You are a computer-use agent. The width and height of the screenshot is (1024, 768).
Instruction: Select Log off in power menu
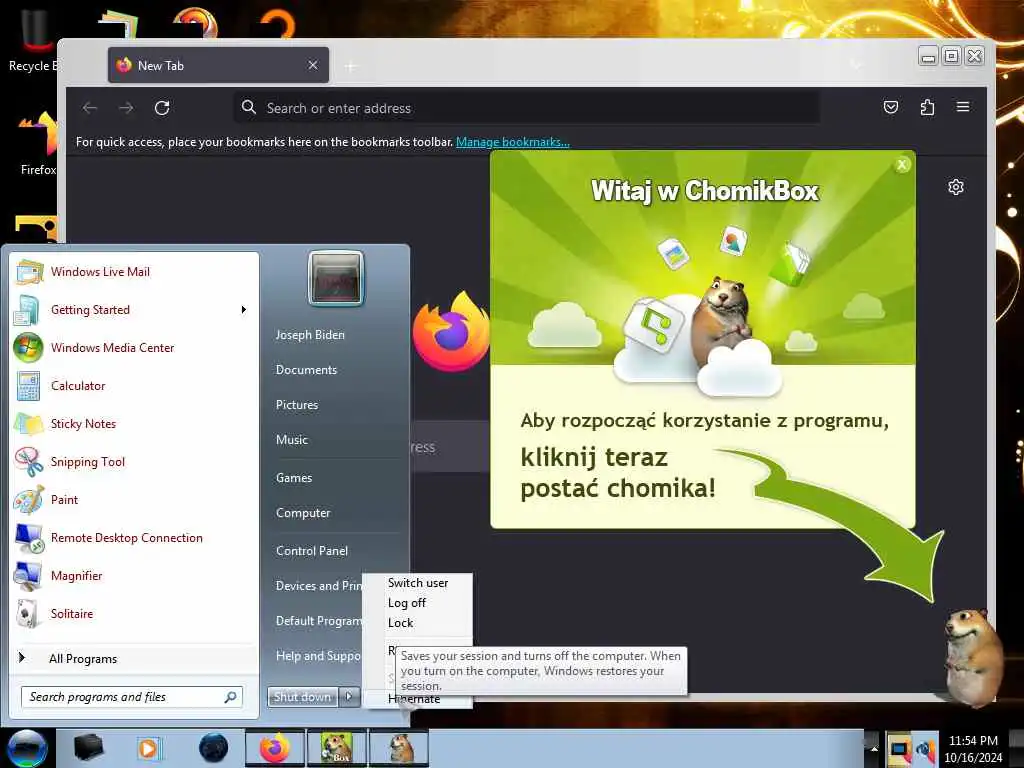407,603
